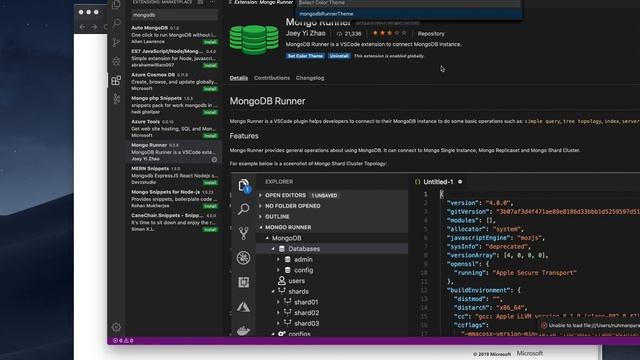The image size is (640, 360).
Task: Open the CaneChair.Snippets extension row
Action: 174,222
